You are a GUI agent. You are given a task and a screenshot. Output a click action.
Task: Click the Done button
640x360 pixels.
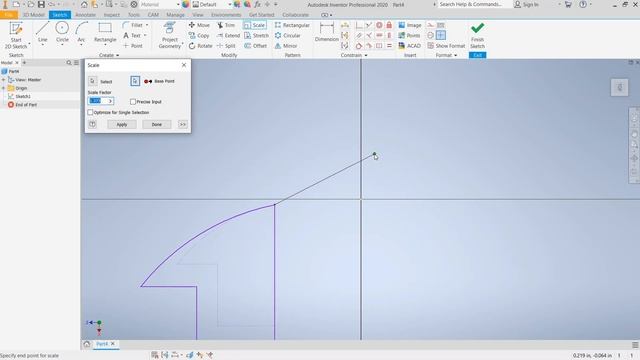pos(157,124)
